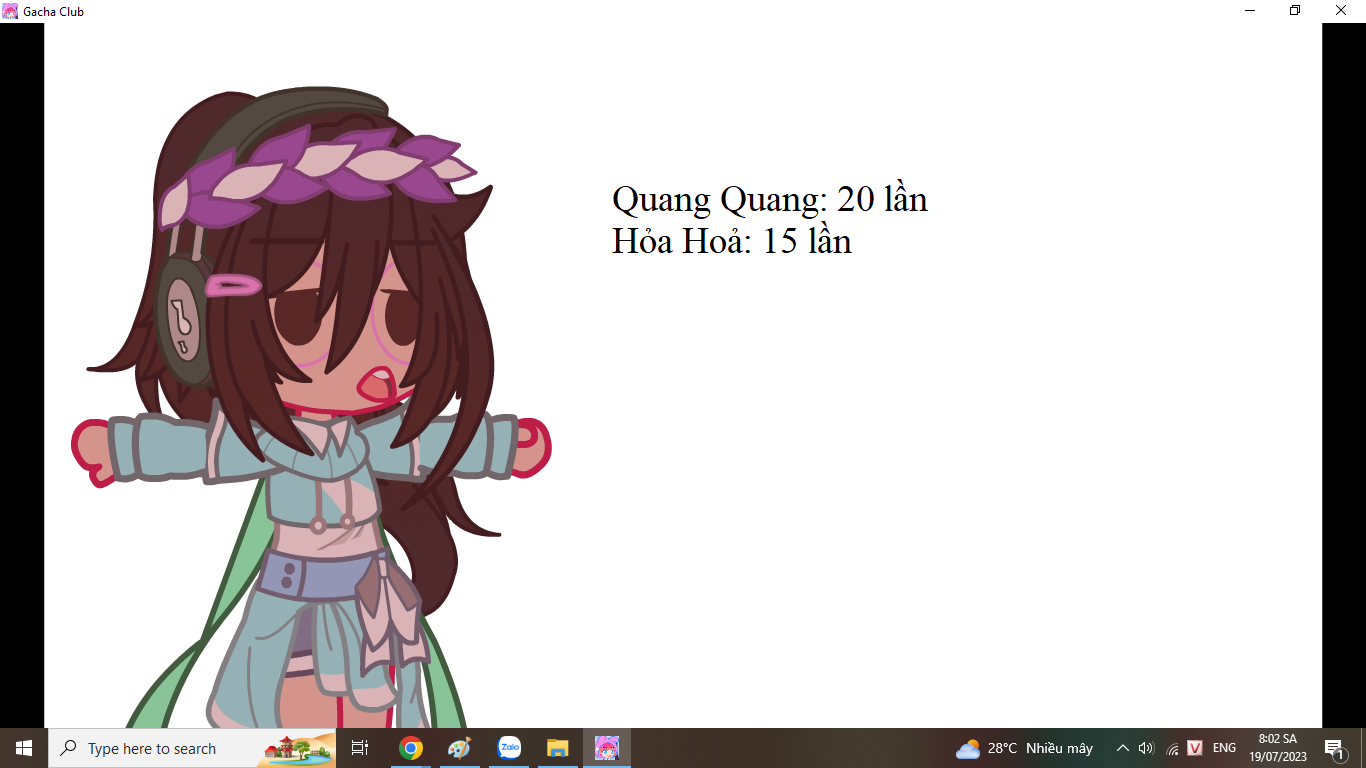The height and width of the screenshot is (768, 1366).
Task: Open Task View on the taskbar
Action: tap(360, 748)
